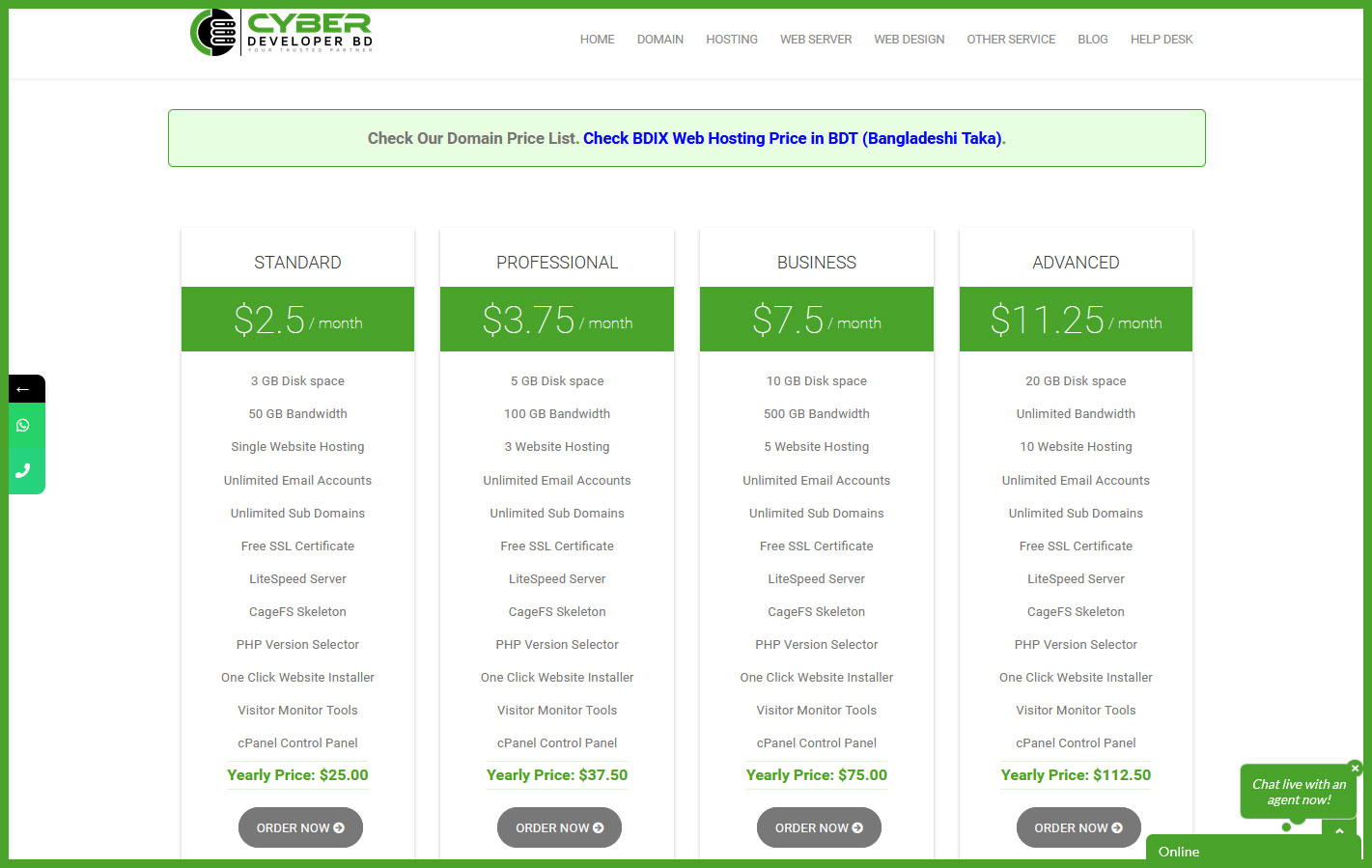This screenshot has height=868, width=1372.
Task: Open the WEB DESIGN menu
Action: (909, 40)
